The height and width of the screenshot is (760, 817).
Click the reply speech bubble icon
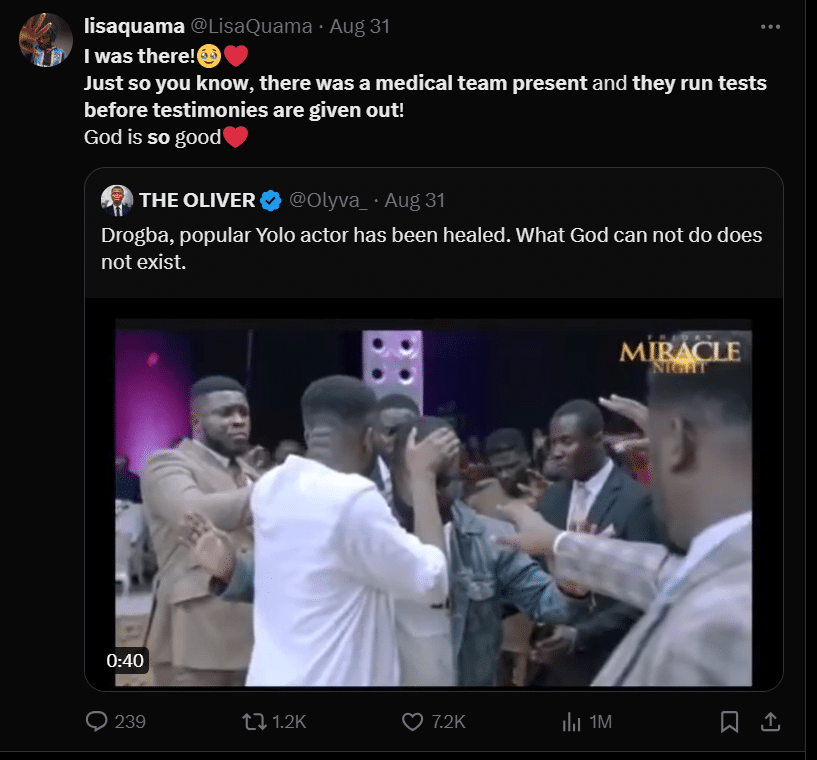coord(97,720)
